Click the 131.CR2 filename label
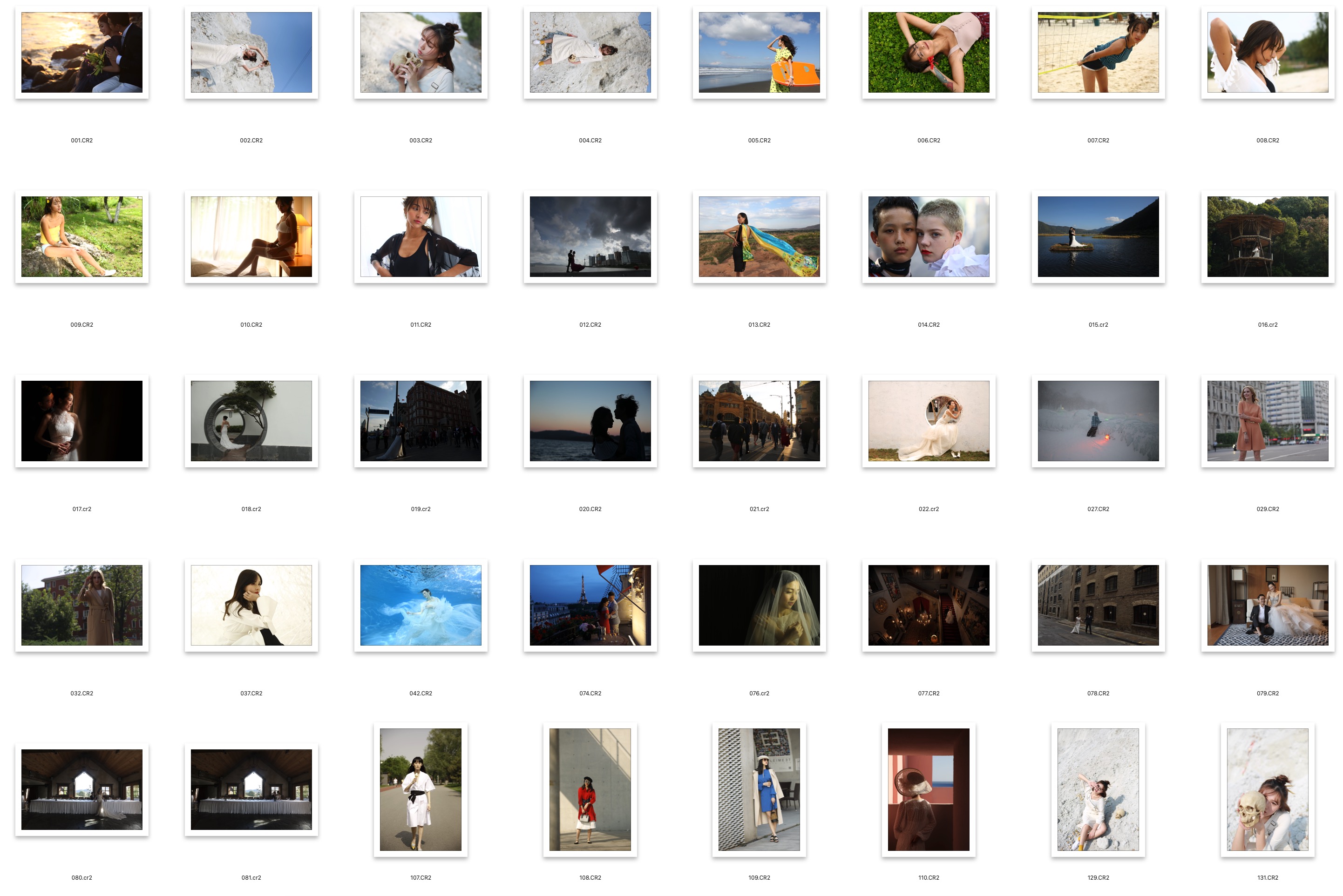This screenshot has height=896, width=1343. [1267, 878]
